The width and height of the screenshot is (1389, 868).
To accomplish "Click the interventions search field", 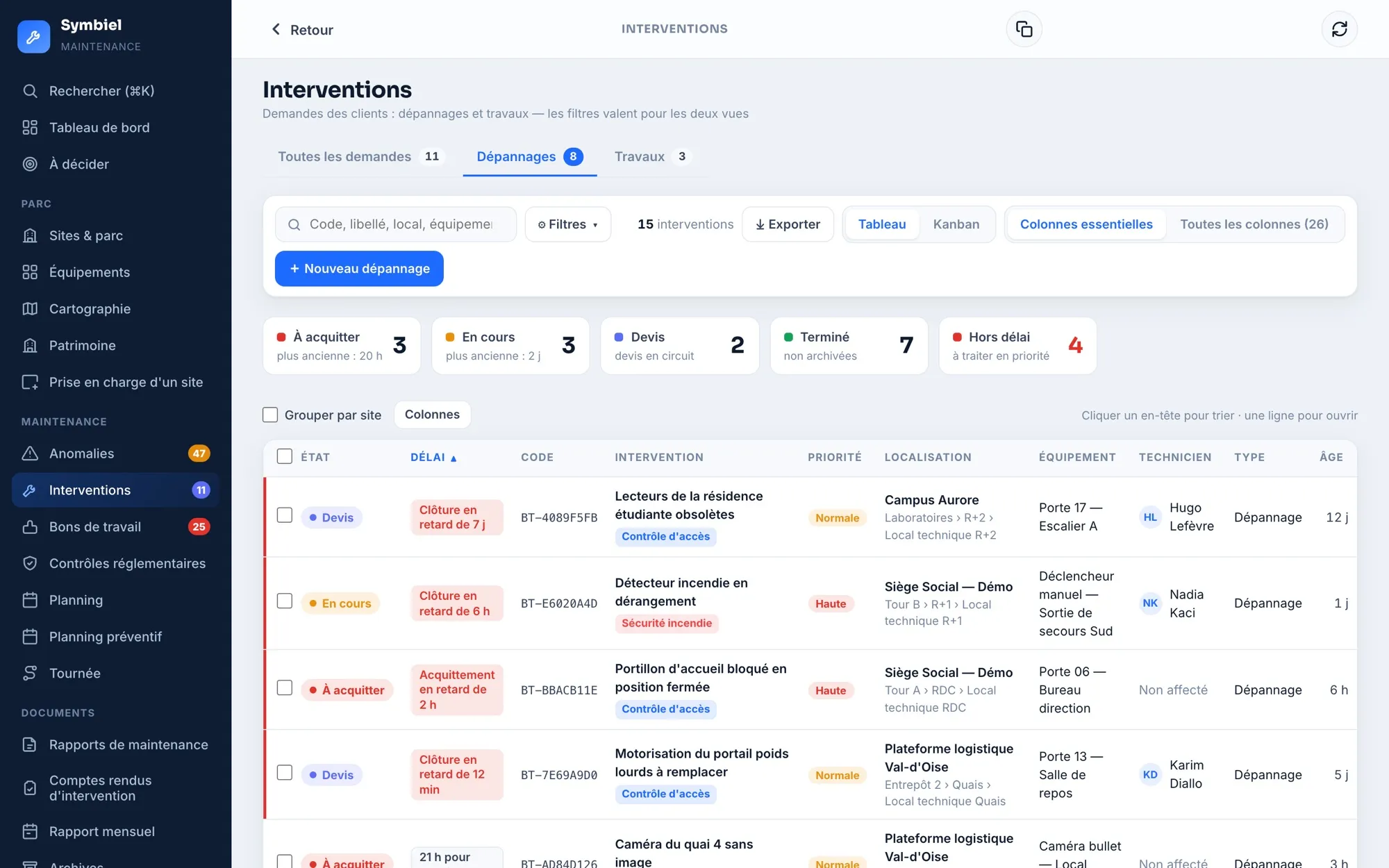I will 396,224.
